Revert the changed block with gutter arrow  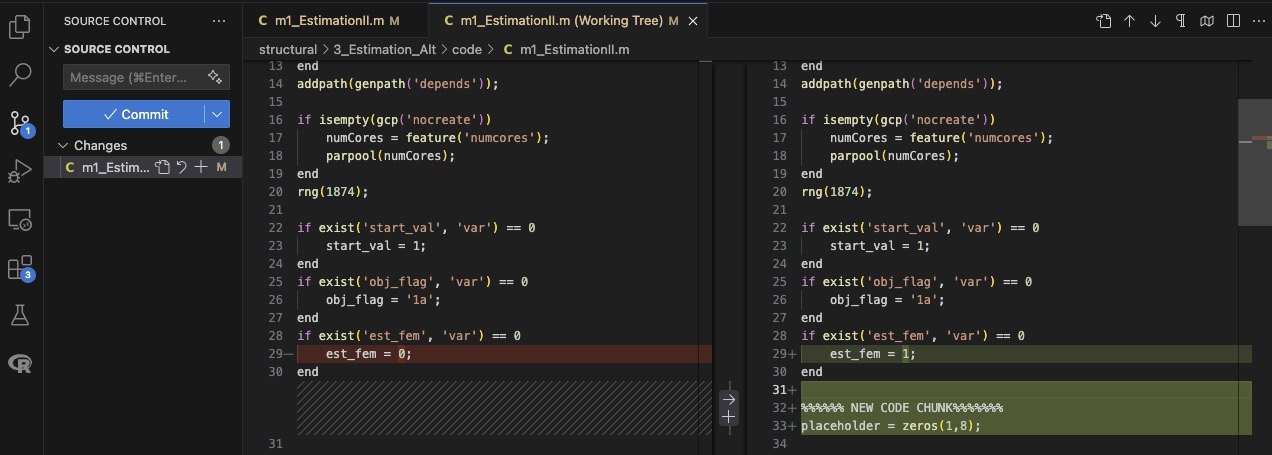(x=729, y=398)
